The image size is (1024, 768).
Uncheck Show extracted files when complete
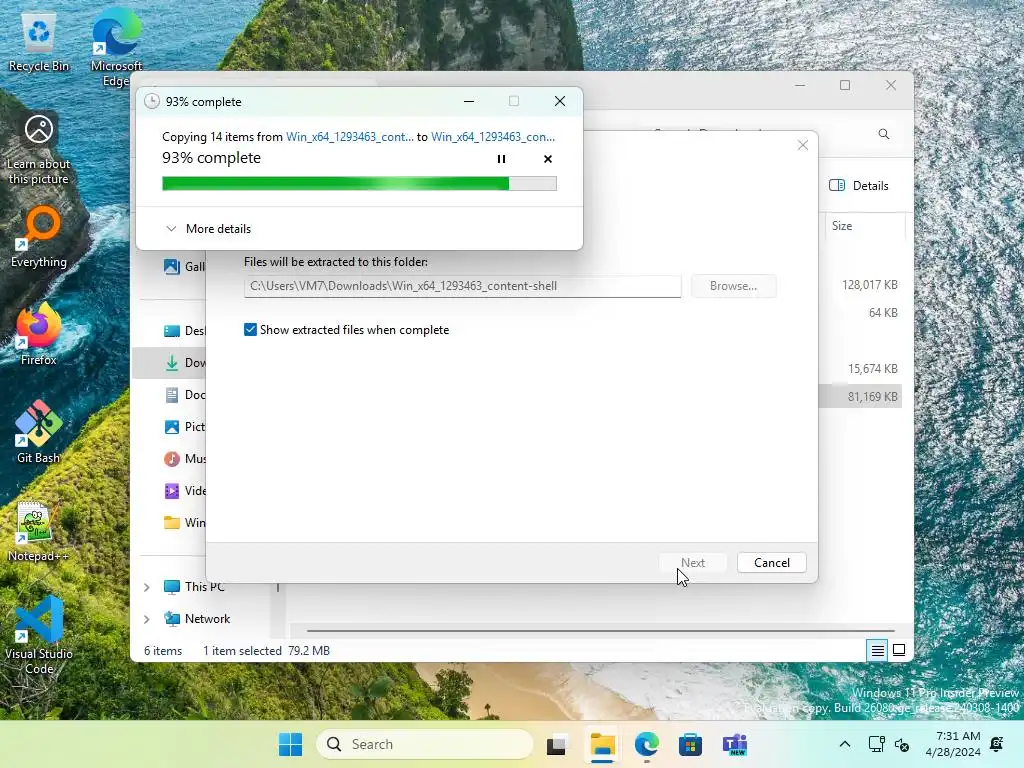(250, 330)
